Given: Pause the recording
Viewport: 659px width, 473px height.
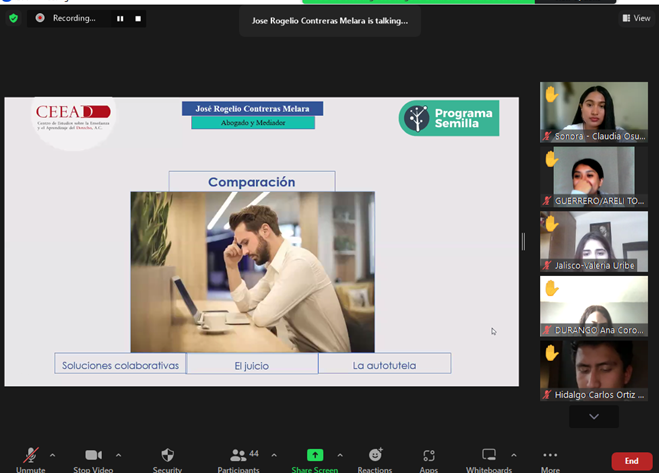Looking at the screenshot, I should coord(120,18).
